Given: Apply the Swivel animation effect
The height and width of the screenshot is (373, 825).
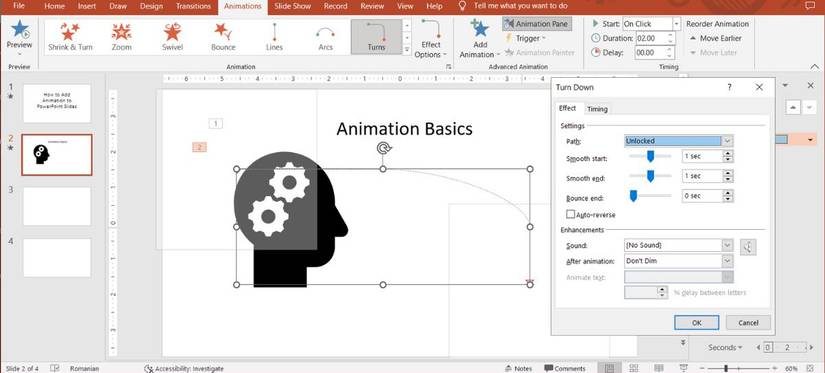Looking at the screenshot, I should (172, 37).
